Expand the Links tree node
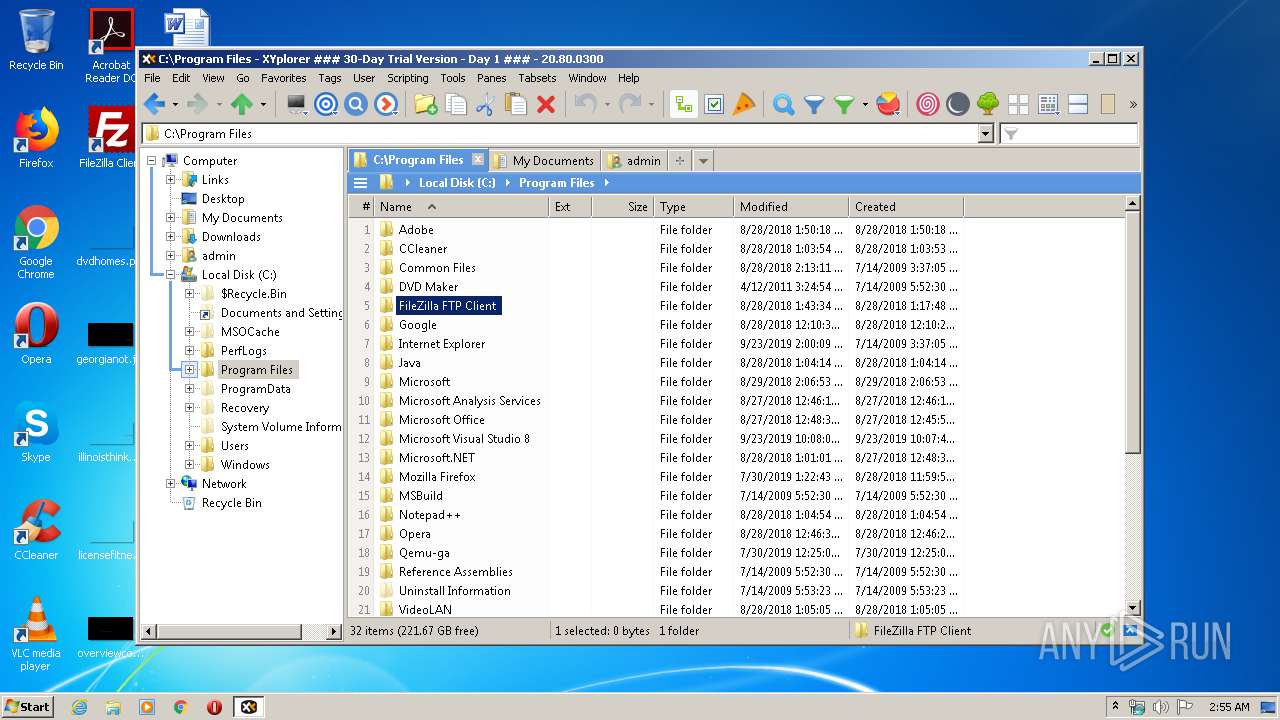Viewport: 1280px width, 720px height. click(x=170, y=180)
